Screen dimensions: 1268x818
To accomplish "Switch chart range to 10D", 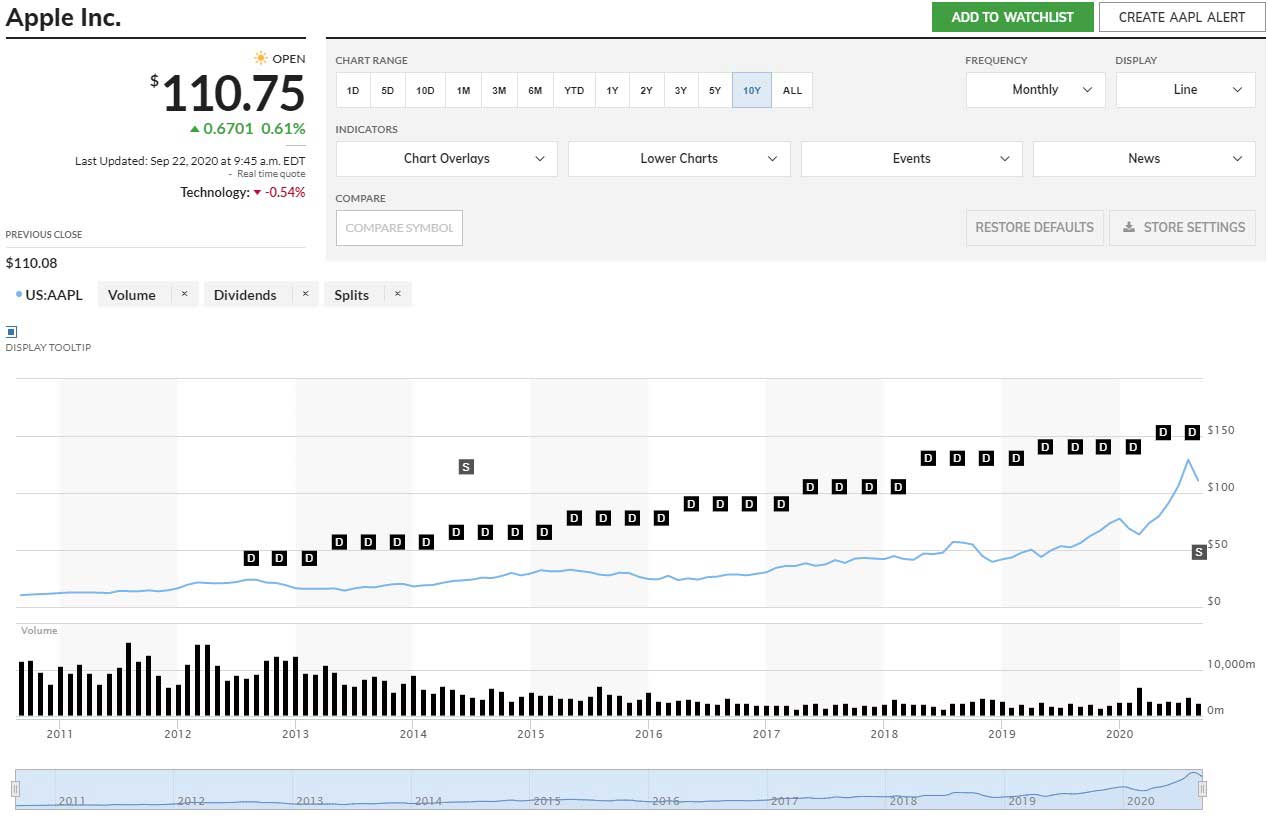I will (x=425, y=90).
